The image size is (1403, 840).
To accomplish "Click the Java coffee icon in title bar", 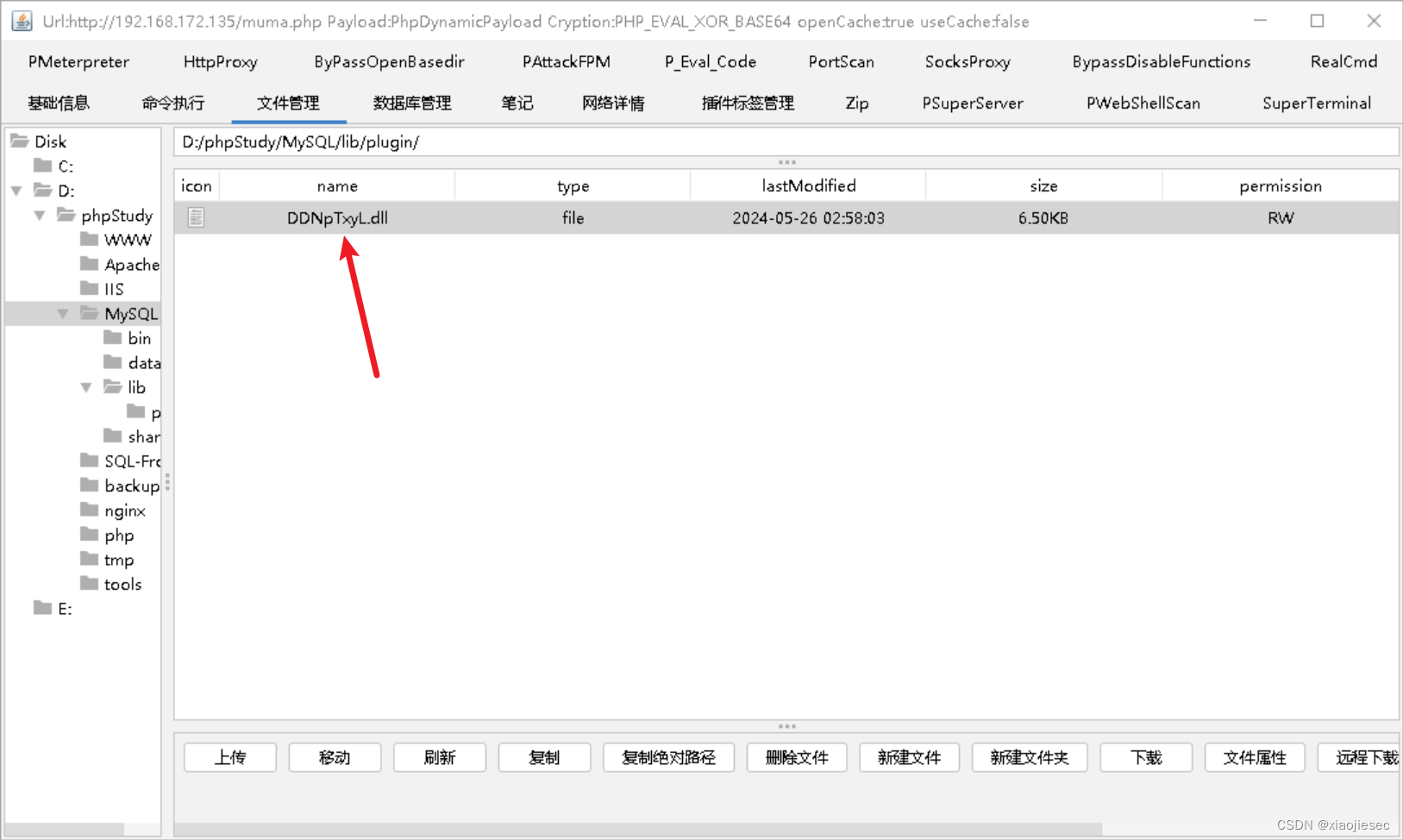I will 20,21.
